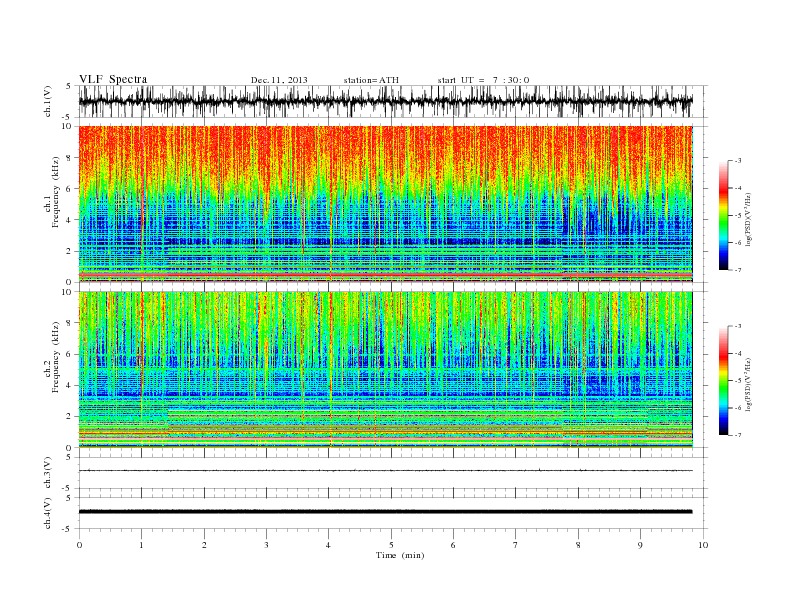Click the time axis tick label "6"
The width and height of the screenshot is (792, 612).
(x=453, y=545)
